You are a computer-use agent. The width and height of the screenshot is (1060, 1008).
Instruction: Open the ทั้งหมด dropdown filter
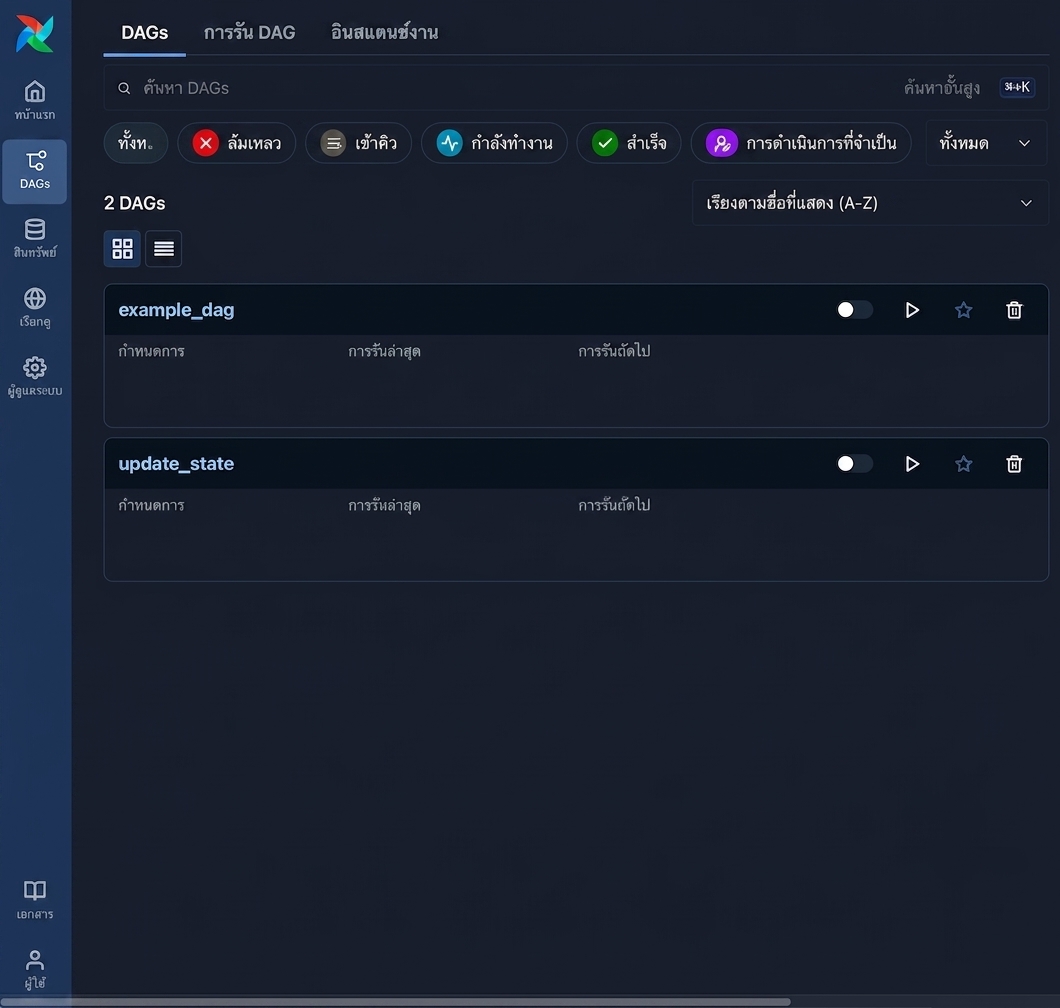click(x=986, y=143)
